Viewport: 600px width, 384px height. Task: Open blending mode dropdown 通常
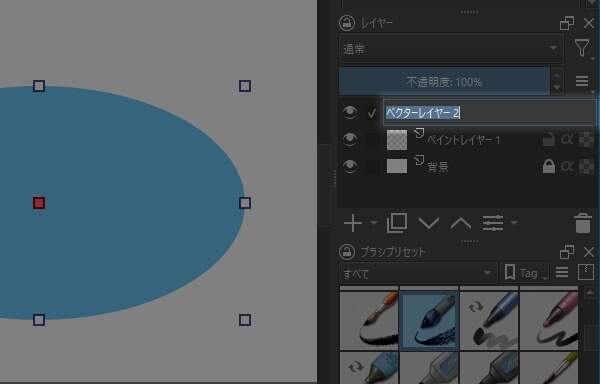pos(451,49)
